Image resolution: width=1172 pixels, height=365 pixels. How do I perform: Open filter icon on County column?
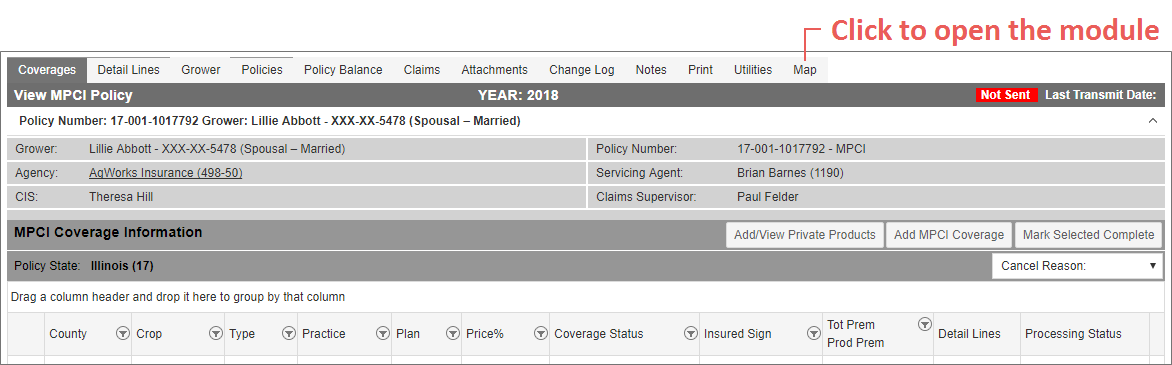[x=123, y=334]
